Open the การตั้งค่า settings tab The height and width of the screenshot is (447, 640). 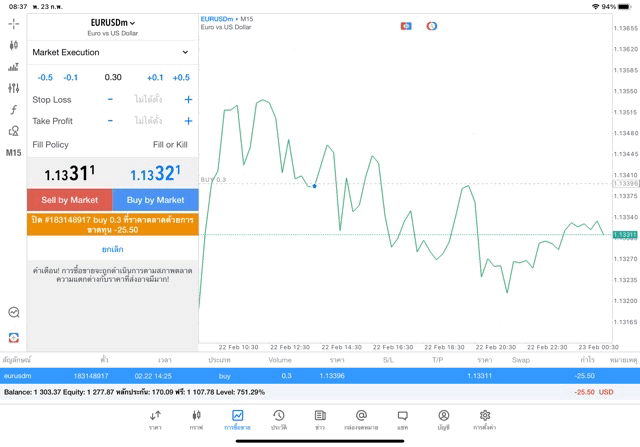485,419
